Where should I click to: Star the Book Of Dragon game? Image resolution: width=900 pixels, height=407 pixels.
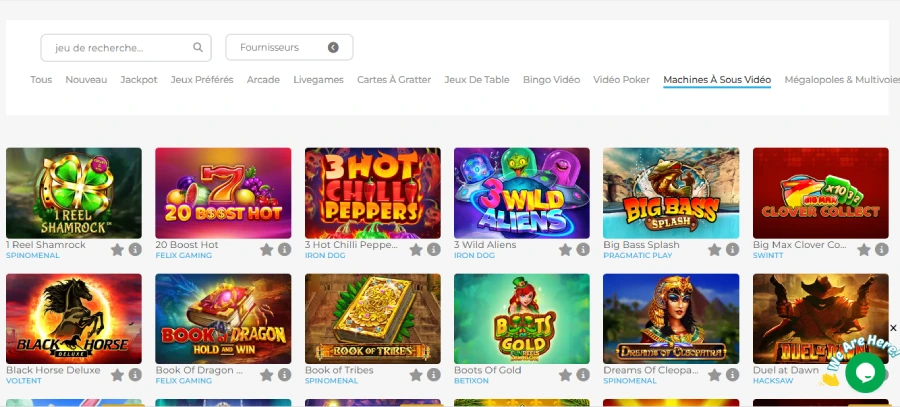tap(266, 375)
